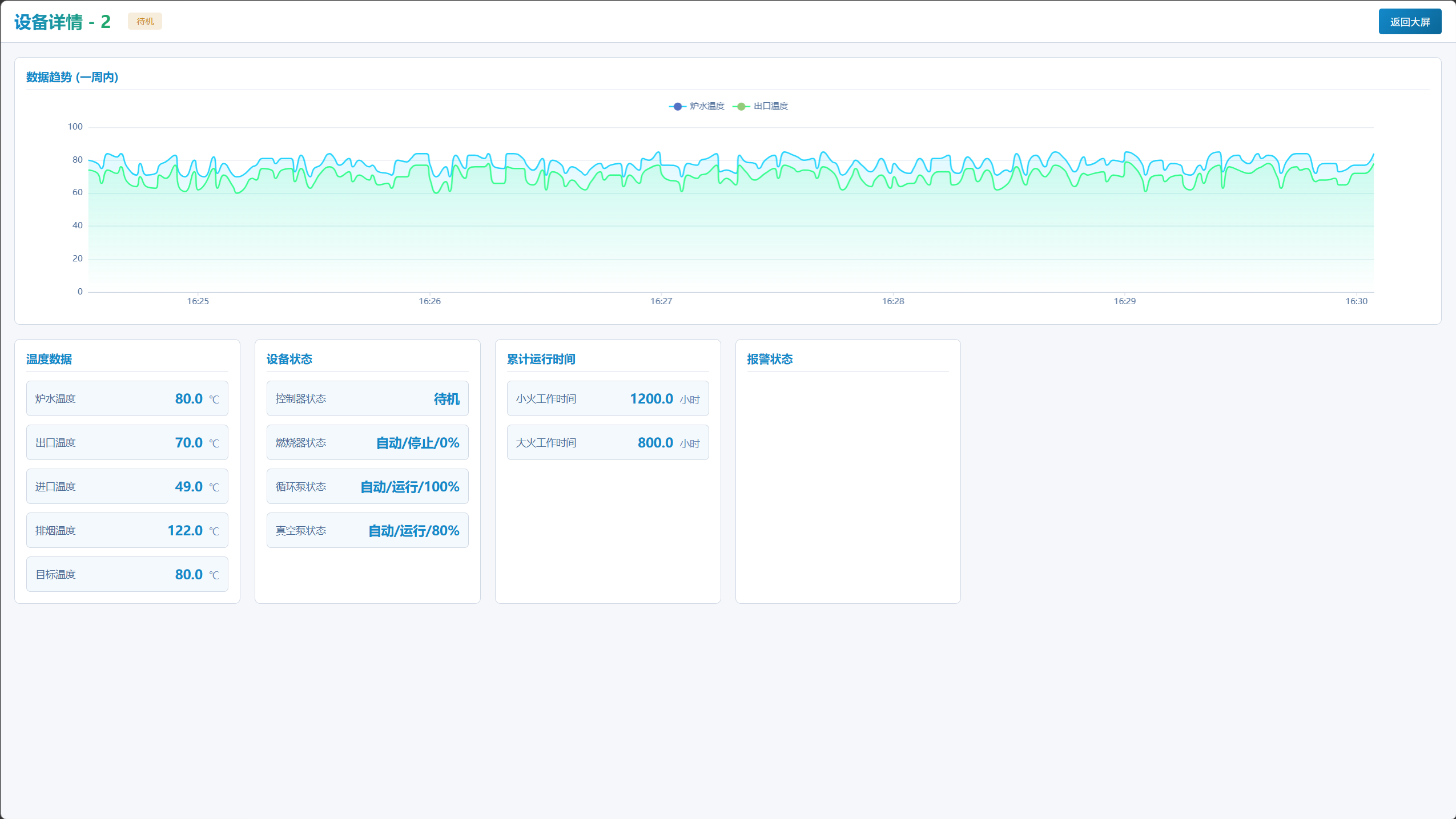This screenshot has width=1456, height=819.
Task: Click the green 出口温度 legend marker icon
Action: point(741,106)
